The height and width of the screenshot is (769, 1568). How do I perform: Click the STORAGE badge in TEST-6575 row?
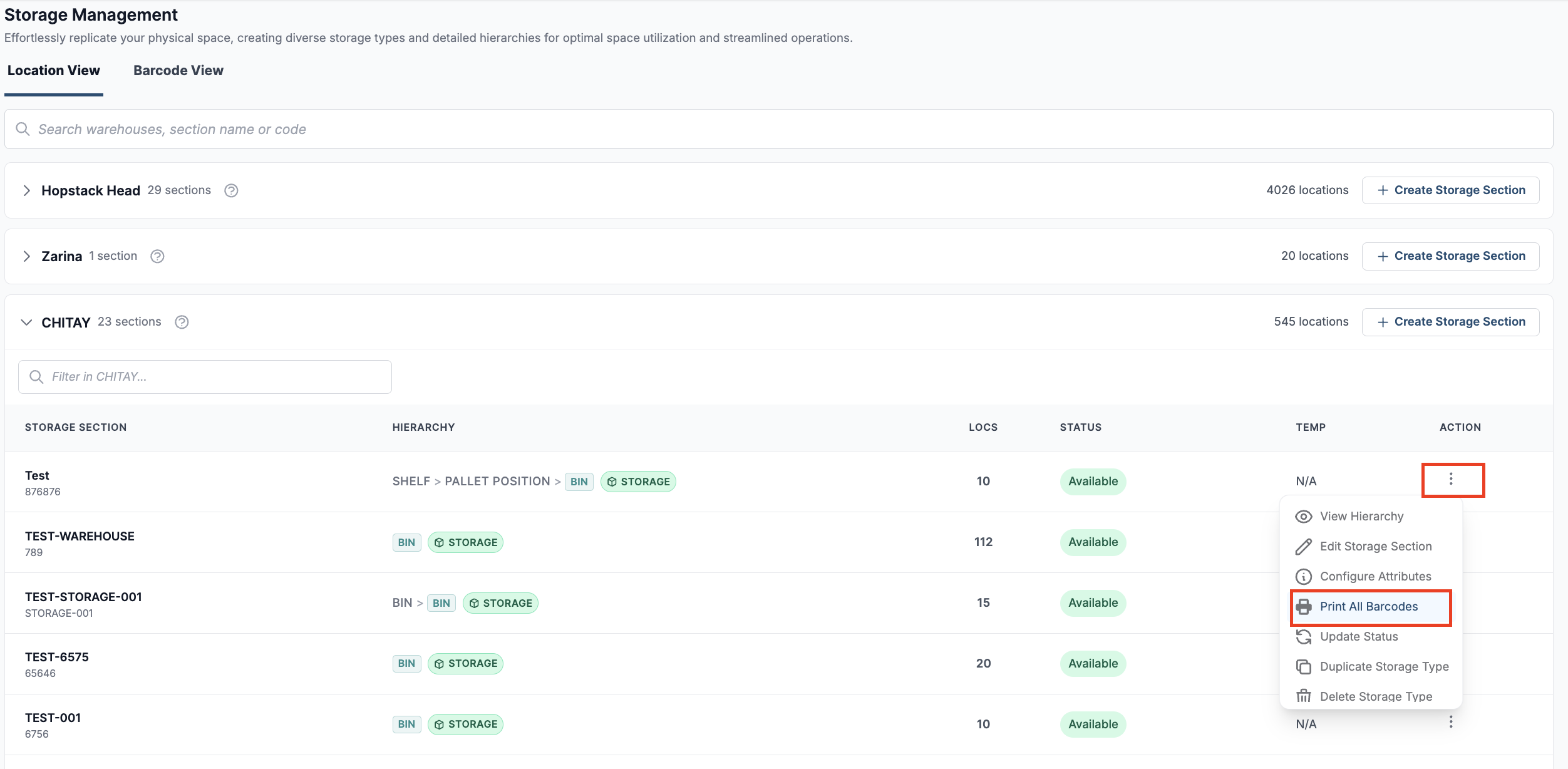tap(465, 663)
